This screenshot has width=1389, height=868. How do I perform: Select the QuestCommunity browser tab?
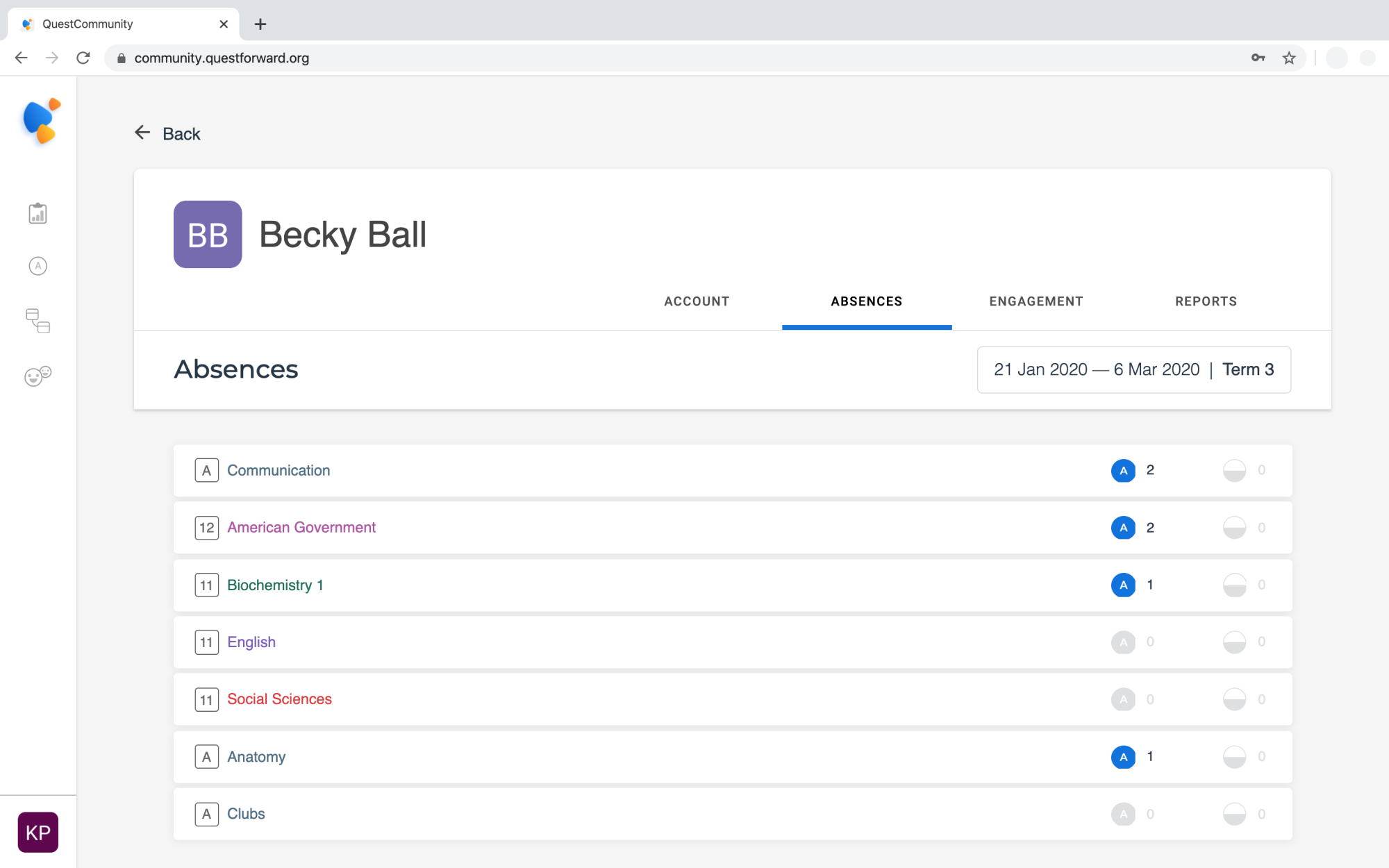tap(124, 24)
